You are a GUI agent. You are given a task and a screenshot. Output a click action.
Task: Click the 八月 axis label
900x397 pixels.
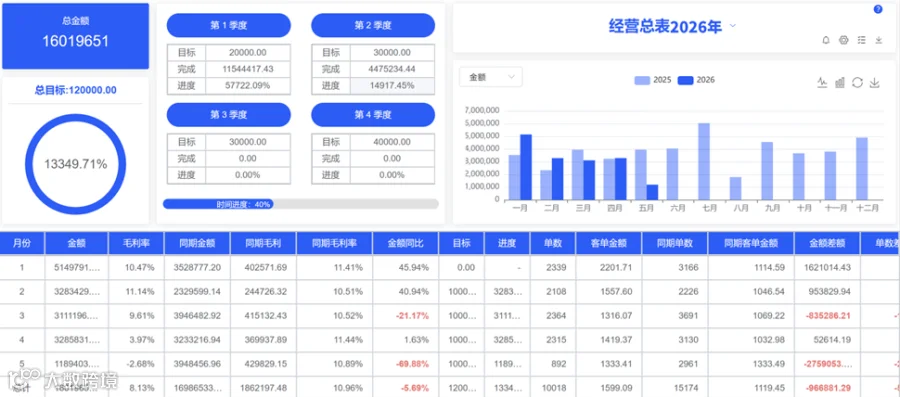pyautogui.click(x=741, y=209)
